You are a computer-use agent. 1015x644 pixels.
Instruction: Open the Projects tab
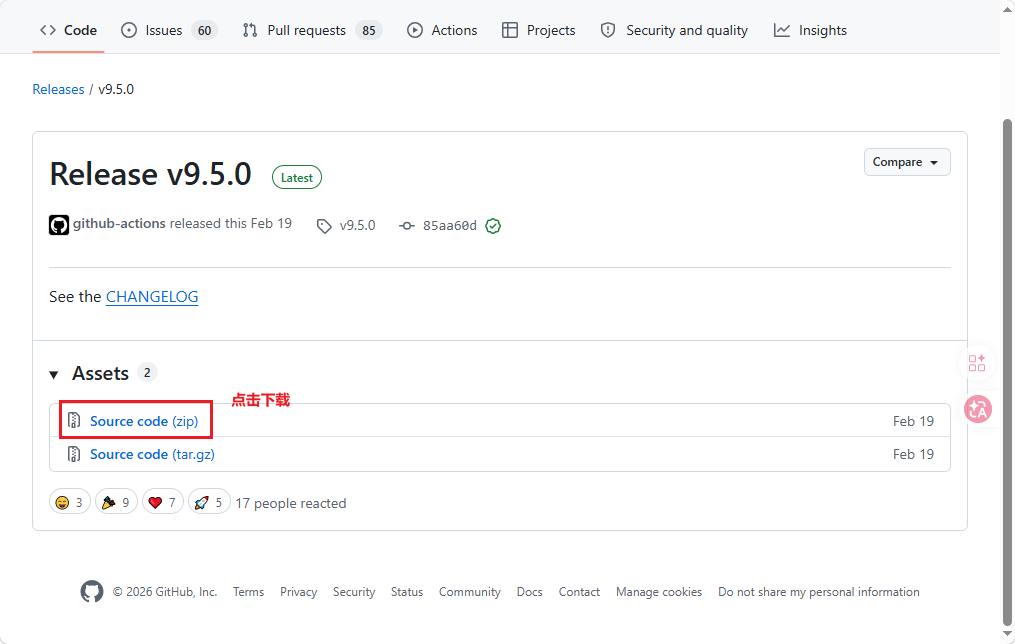click(x=539, y=30)
